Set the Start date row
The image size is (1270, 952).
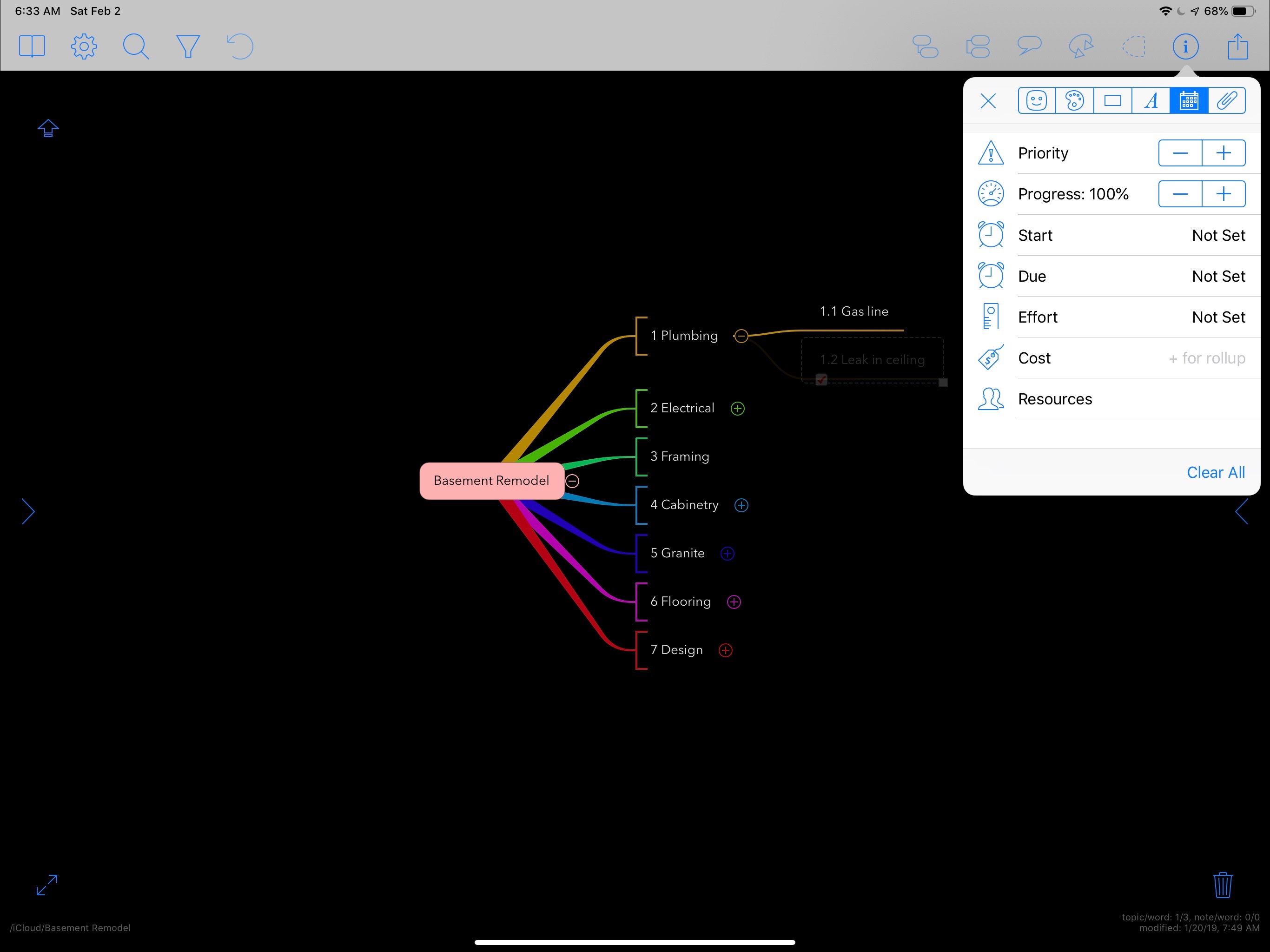[1111, 235]
